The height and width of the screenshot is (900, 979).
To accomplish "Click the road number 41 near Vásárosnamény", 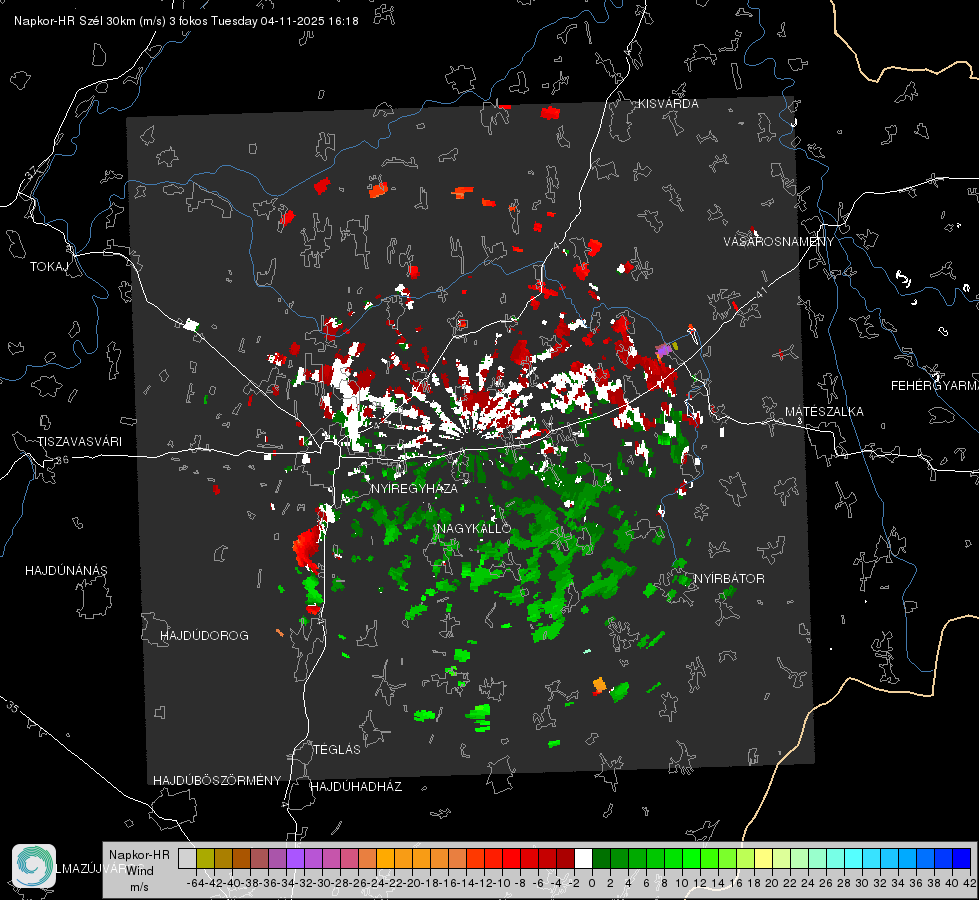I will coord(761,292).
